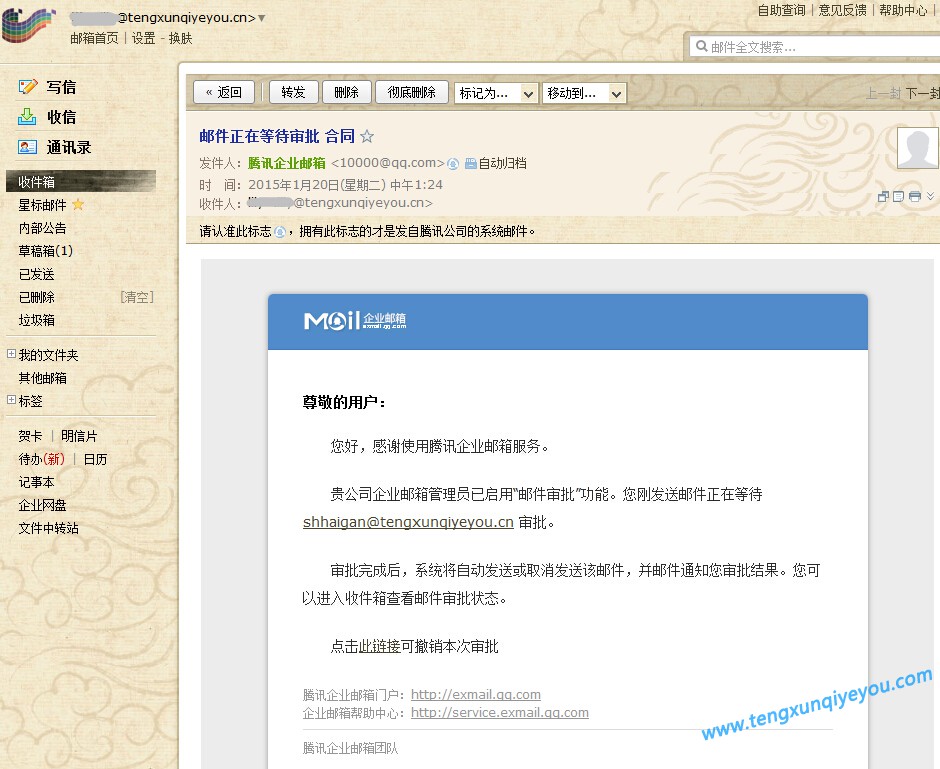Viewport: 940px width, 769px height.
Task: Click the sender address <10000@qq.com>
Action: point(388,163)
